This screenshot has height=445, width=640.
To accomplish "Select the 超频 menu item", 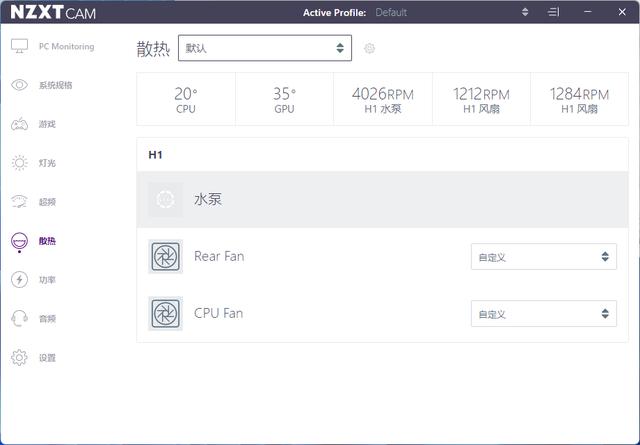I will 47,202.
